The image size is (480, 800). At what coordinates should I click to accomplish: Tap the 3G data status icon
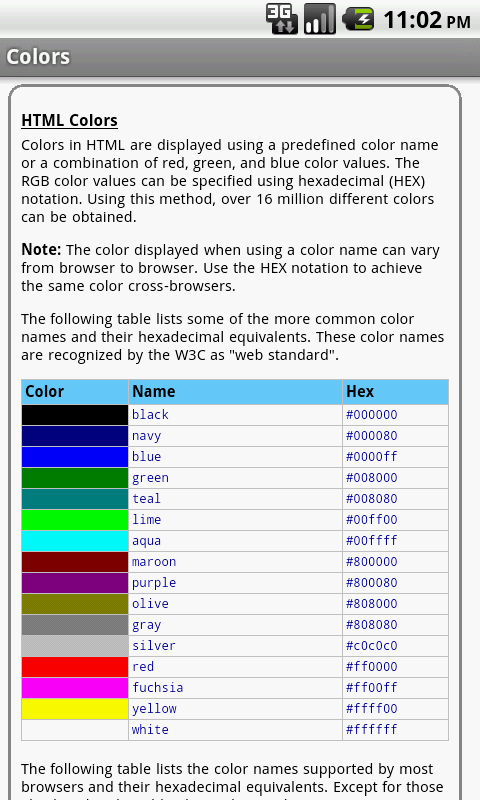pyautogui.click(x=282, y=19)
